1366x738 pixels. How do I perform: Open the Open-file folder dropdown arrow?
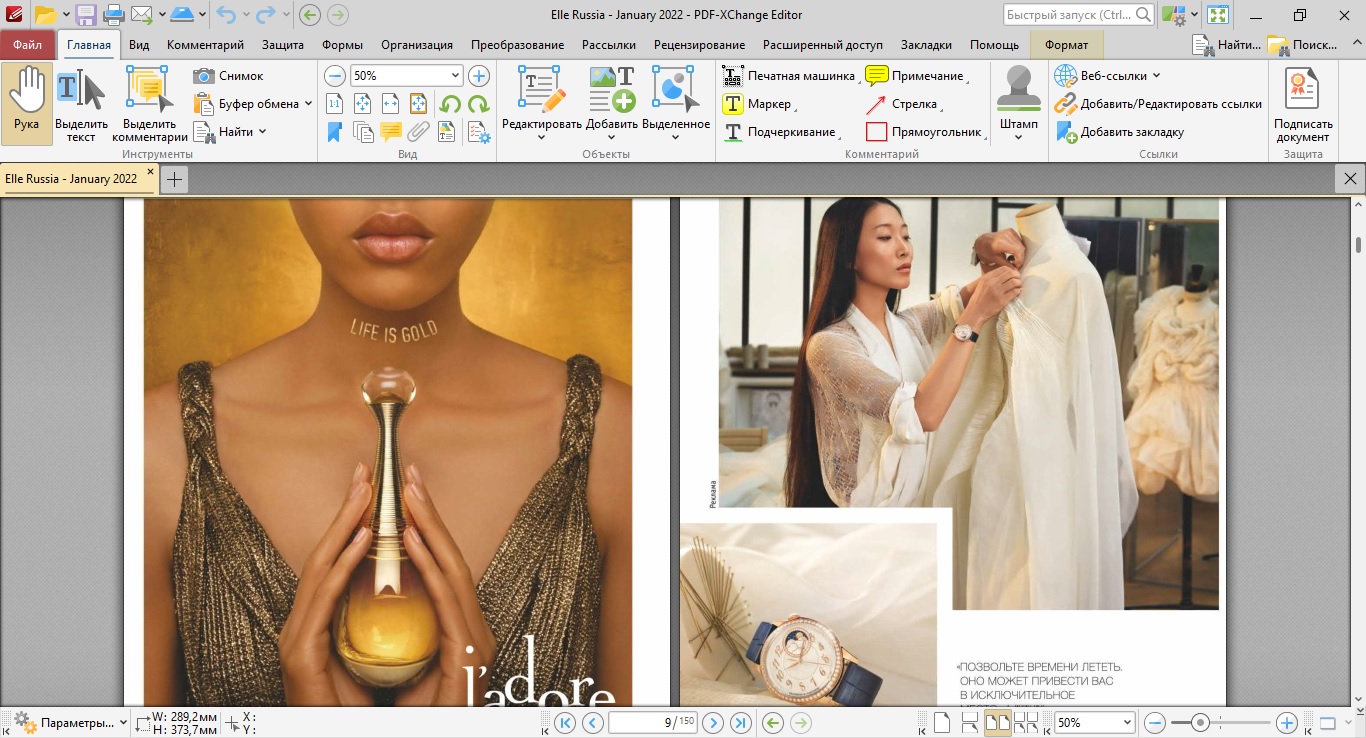66,15
